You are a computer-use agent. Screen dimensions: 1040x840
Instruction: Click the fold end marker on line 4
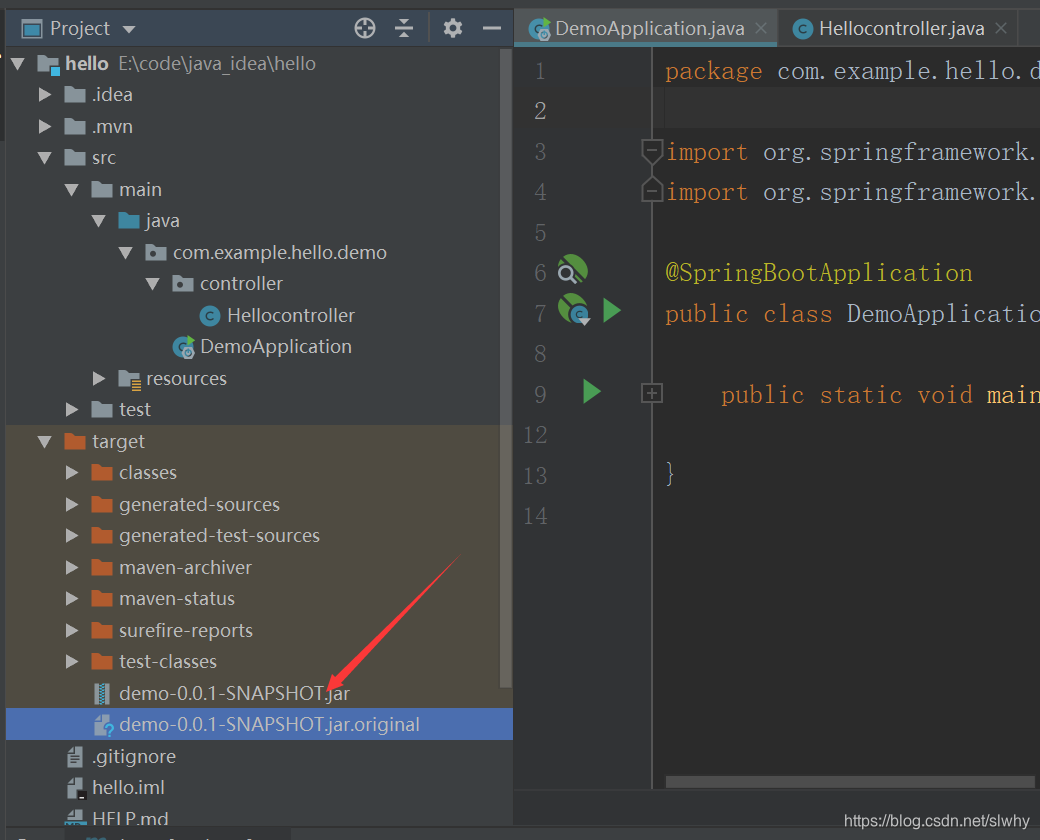coord(652,190)
